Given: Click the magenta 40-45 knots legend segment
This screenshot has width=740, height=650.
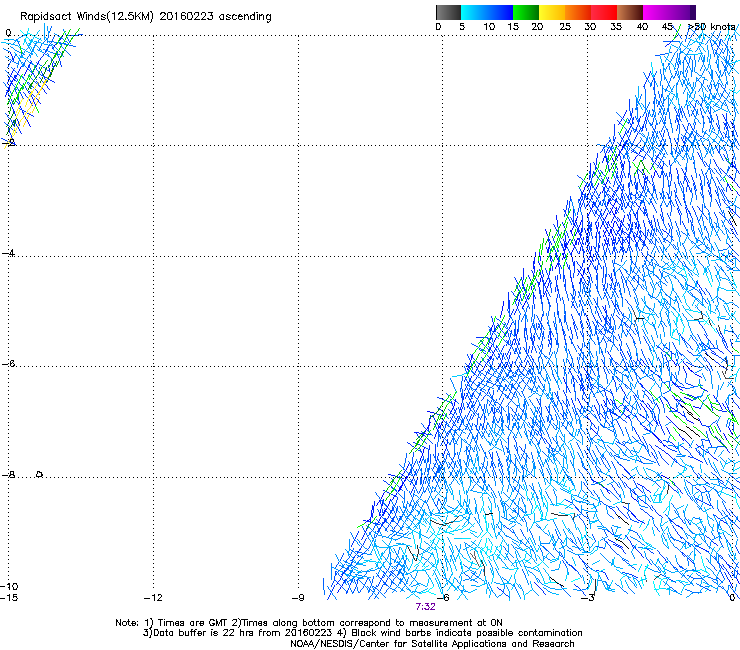Looking at the screenshot, I should click(x=656, y=12).
